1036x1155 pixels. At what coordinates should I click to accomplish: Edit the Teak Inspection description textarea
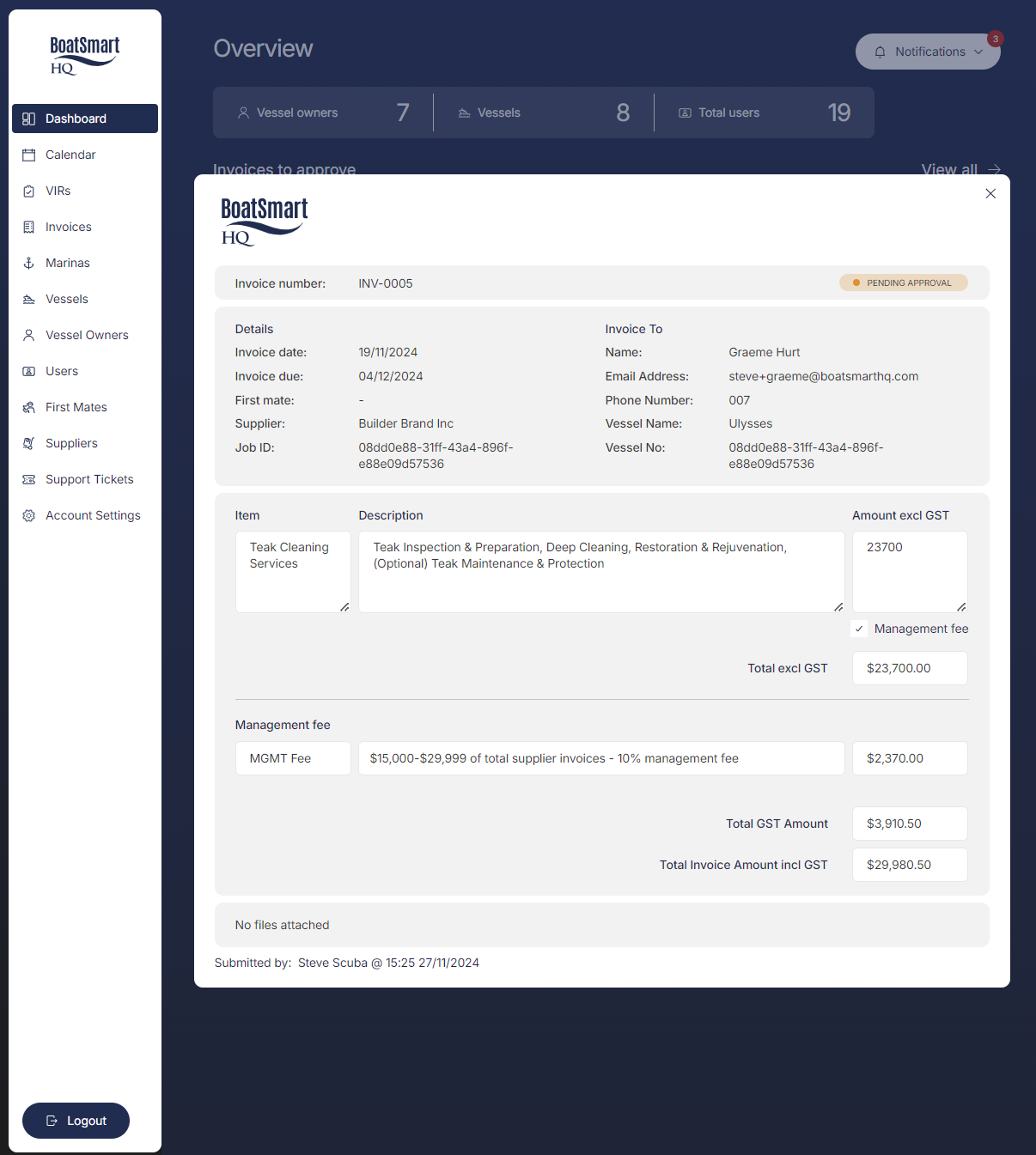tap(601, 572)
